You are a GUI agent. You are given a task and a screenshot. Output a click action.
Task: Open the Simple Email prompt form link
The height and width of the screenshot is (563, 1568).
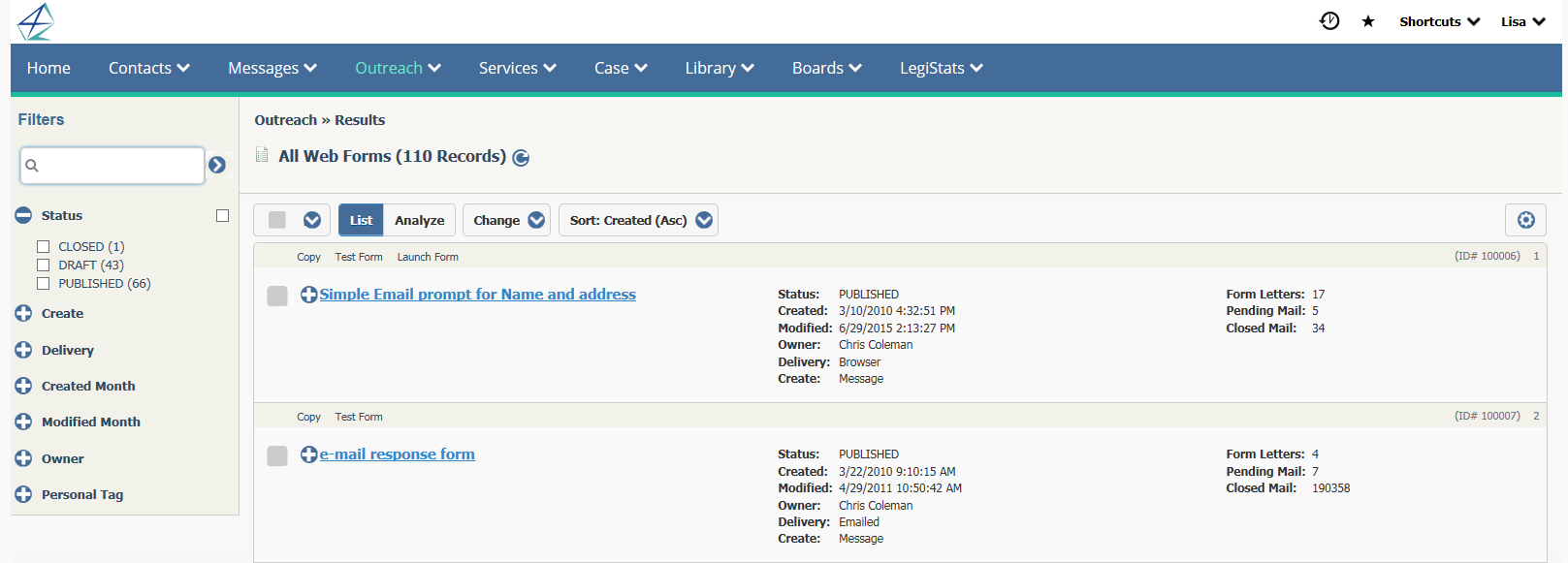pos(477,295)
